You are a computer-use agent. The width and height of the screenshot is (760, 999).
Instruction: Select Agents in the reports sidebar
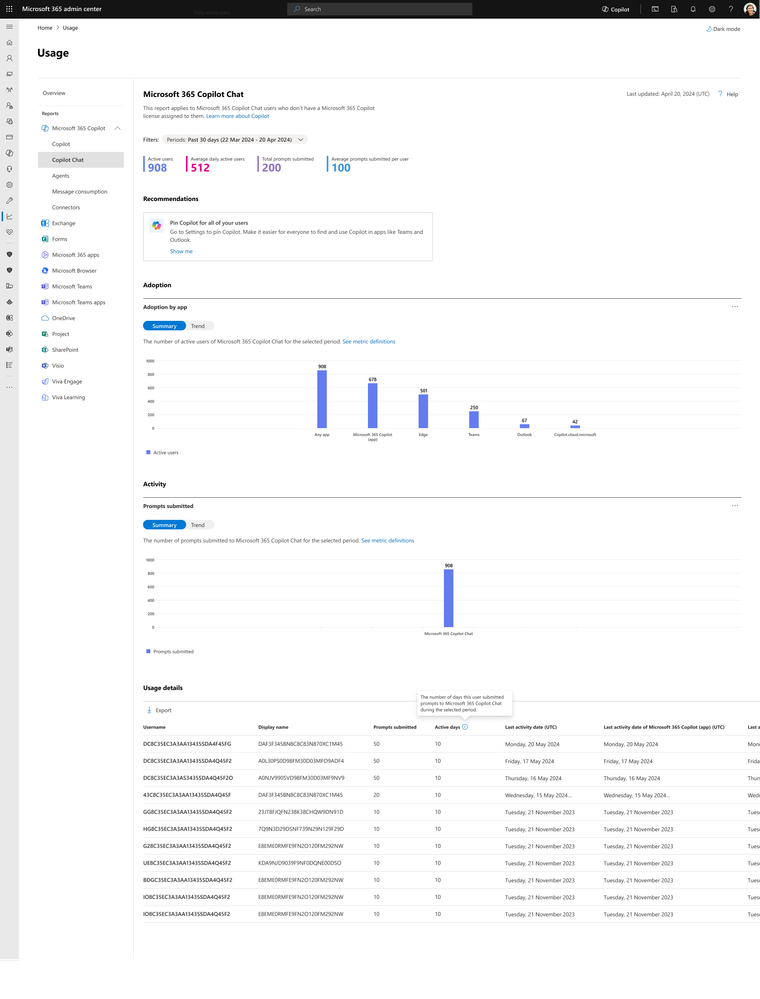click(61, 176)
